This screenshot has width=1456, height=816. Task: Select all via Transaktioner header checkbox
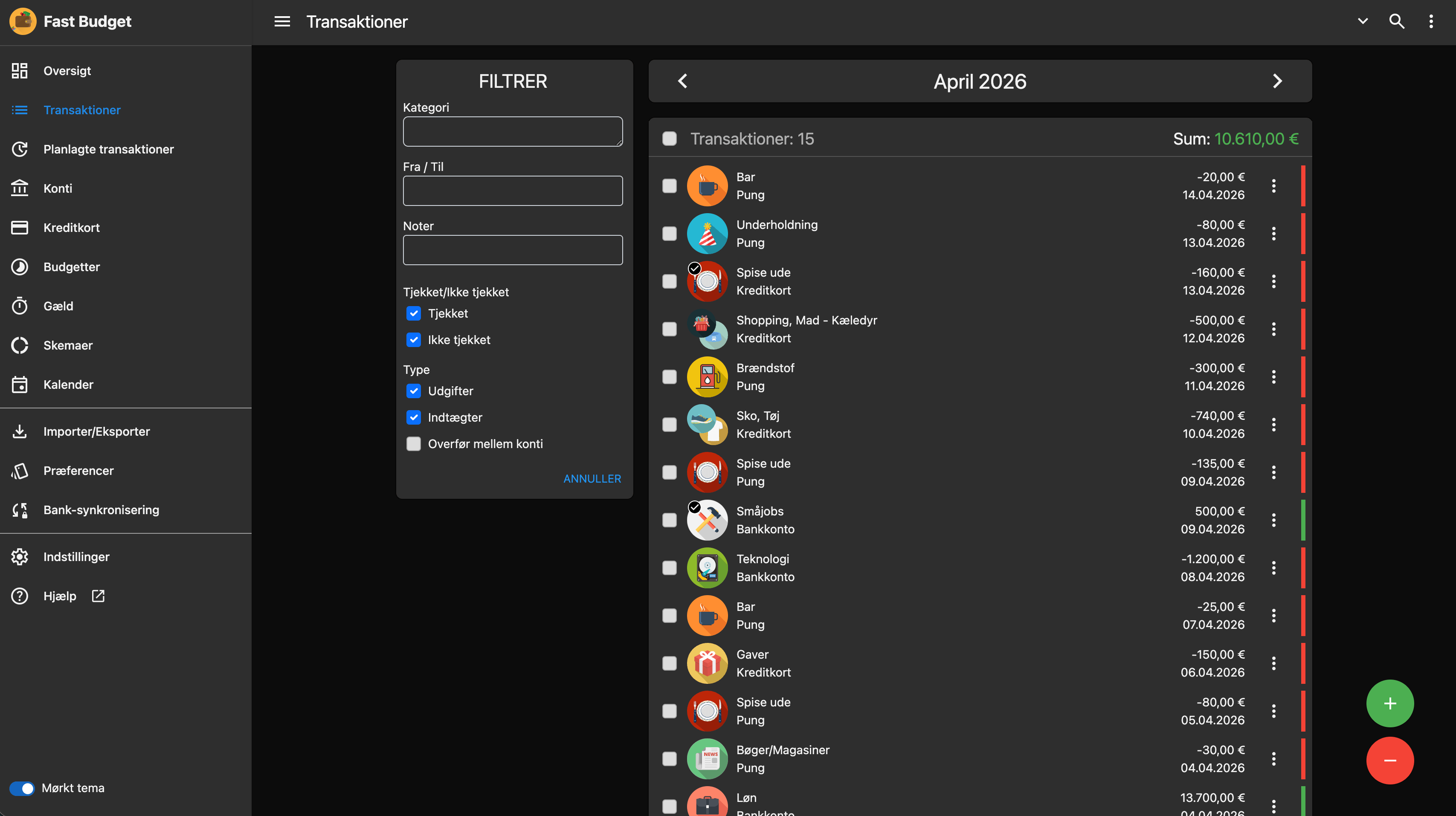(x=669, y=139)
